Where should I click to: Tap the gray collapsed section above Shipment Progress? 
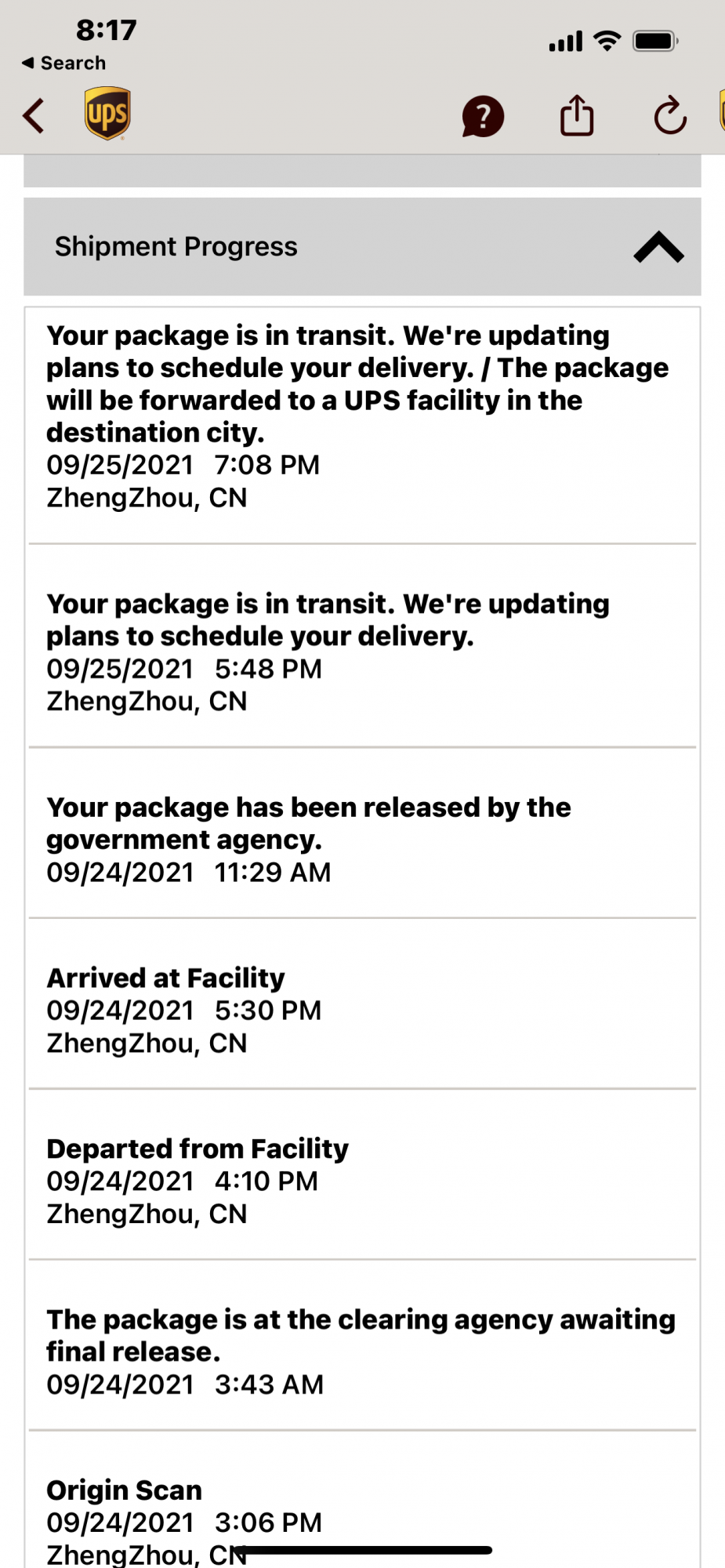pos(362,171)
